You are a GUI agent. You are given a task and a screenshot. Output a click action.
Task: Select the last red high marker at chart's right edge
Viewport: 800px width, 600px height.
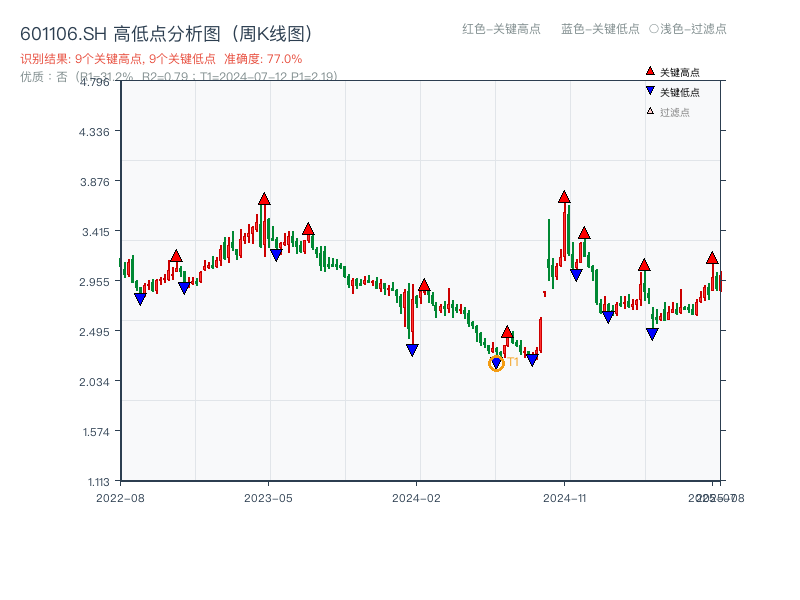(x=712, y=258)
